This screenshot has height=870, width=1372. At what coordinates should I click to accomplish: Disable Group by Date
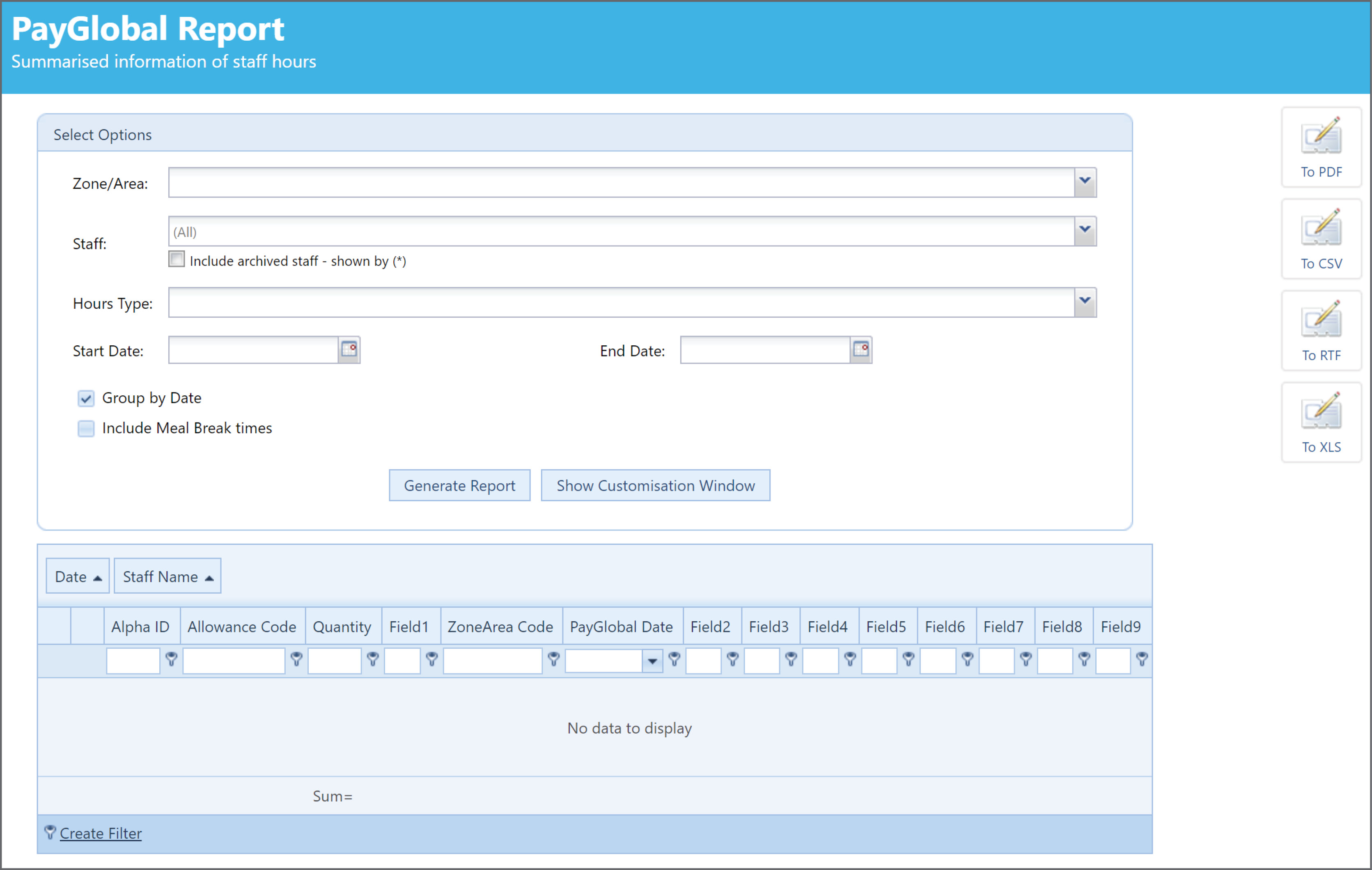86,399
